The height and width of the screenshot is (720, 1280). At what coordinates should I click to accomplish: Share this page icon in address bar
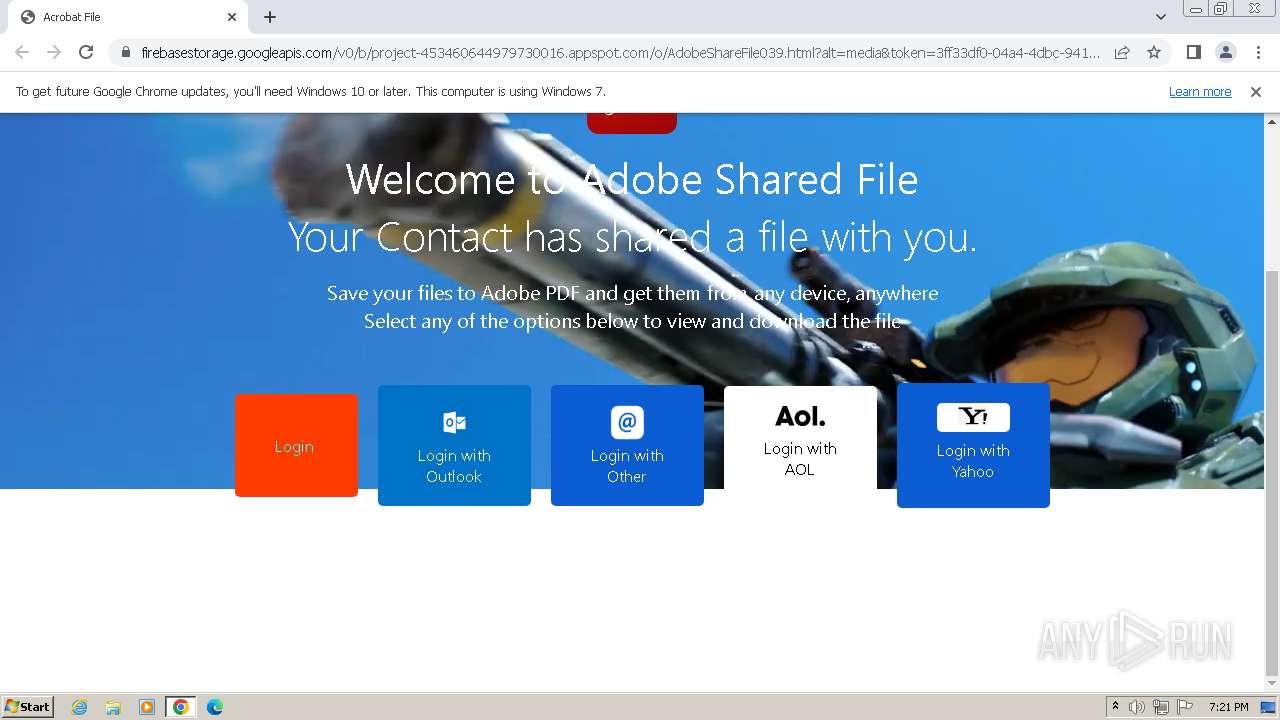[1122, 52]
